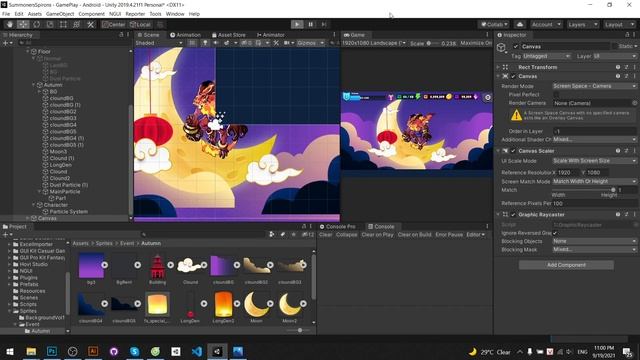
Task: Toggle Canvas component enabled checkbox
Action: 513,76
